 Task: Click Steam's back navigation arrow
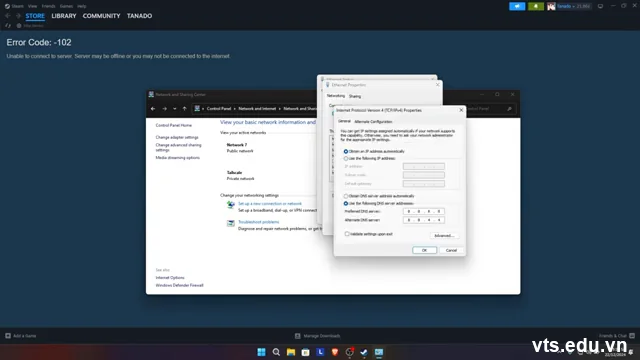tap(8, 16)
